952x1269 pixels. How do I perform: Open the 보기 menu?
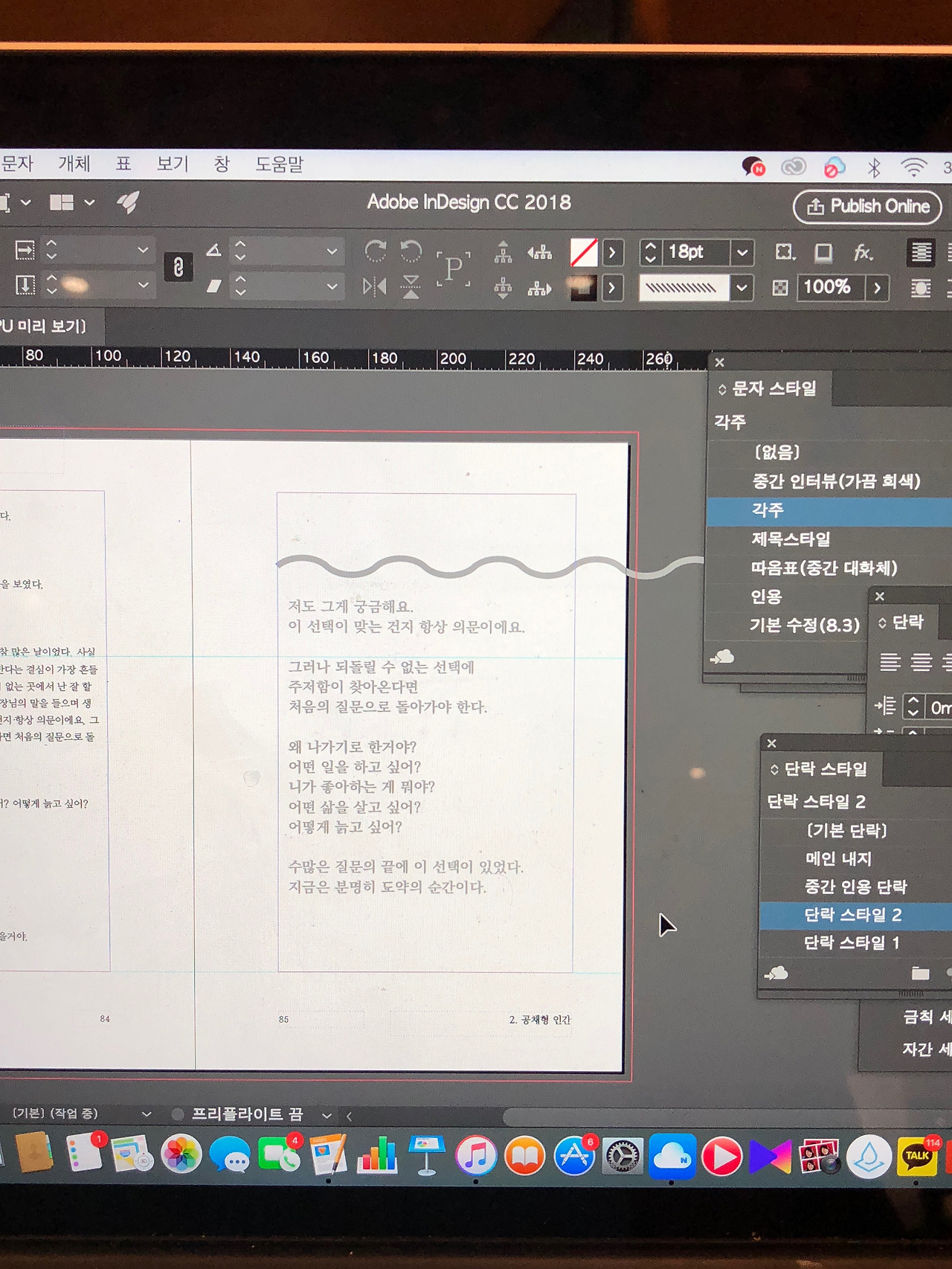(x=173, y=164)
